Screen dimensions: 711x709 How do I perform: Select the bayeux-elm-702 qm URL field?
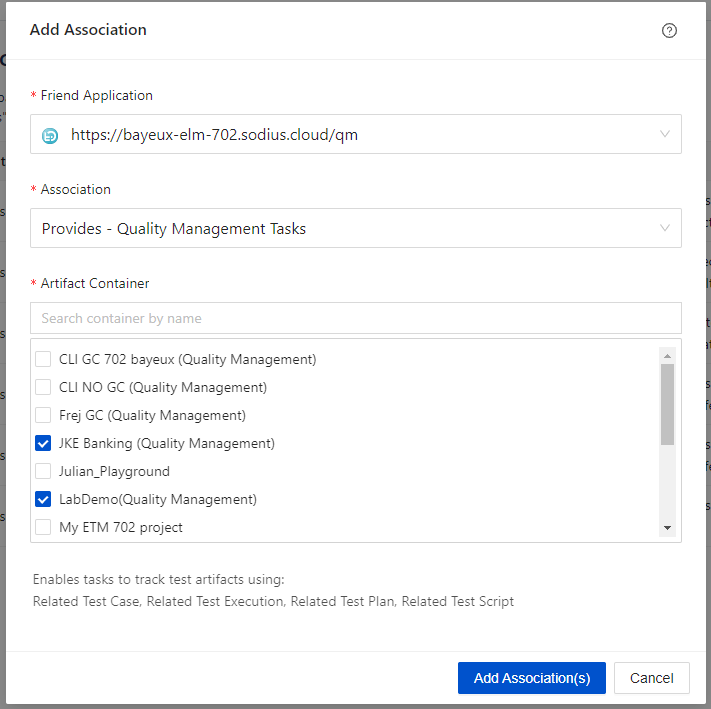click(356, 134)
